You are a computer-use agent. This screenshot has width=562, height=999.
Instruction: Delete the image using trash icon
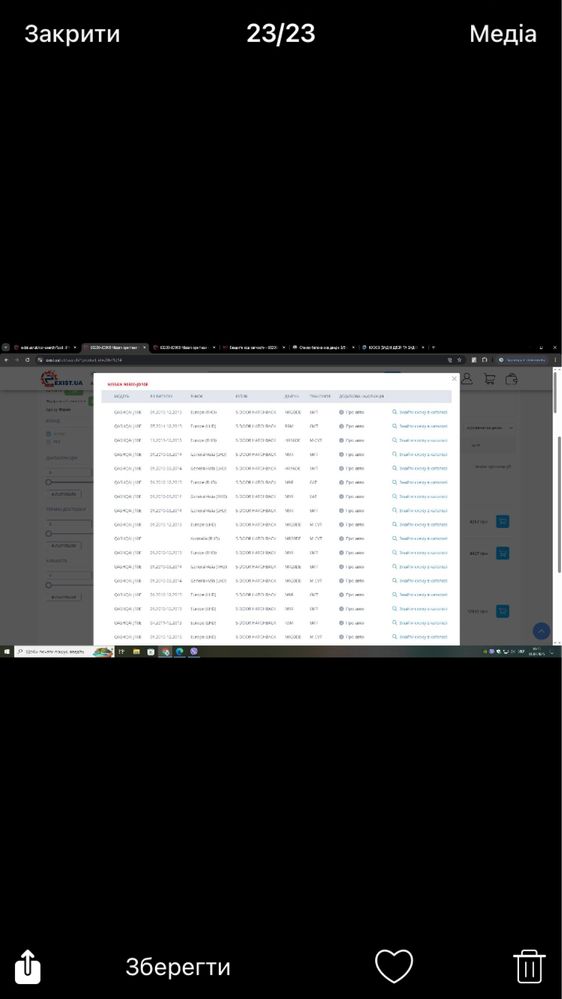(529, 967)
